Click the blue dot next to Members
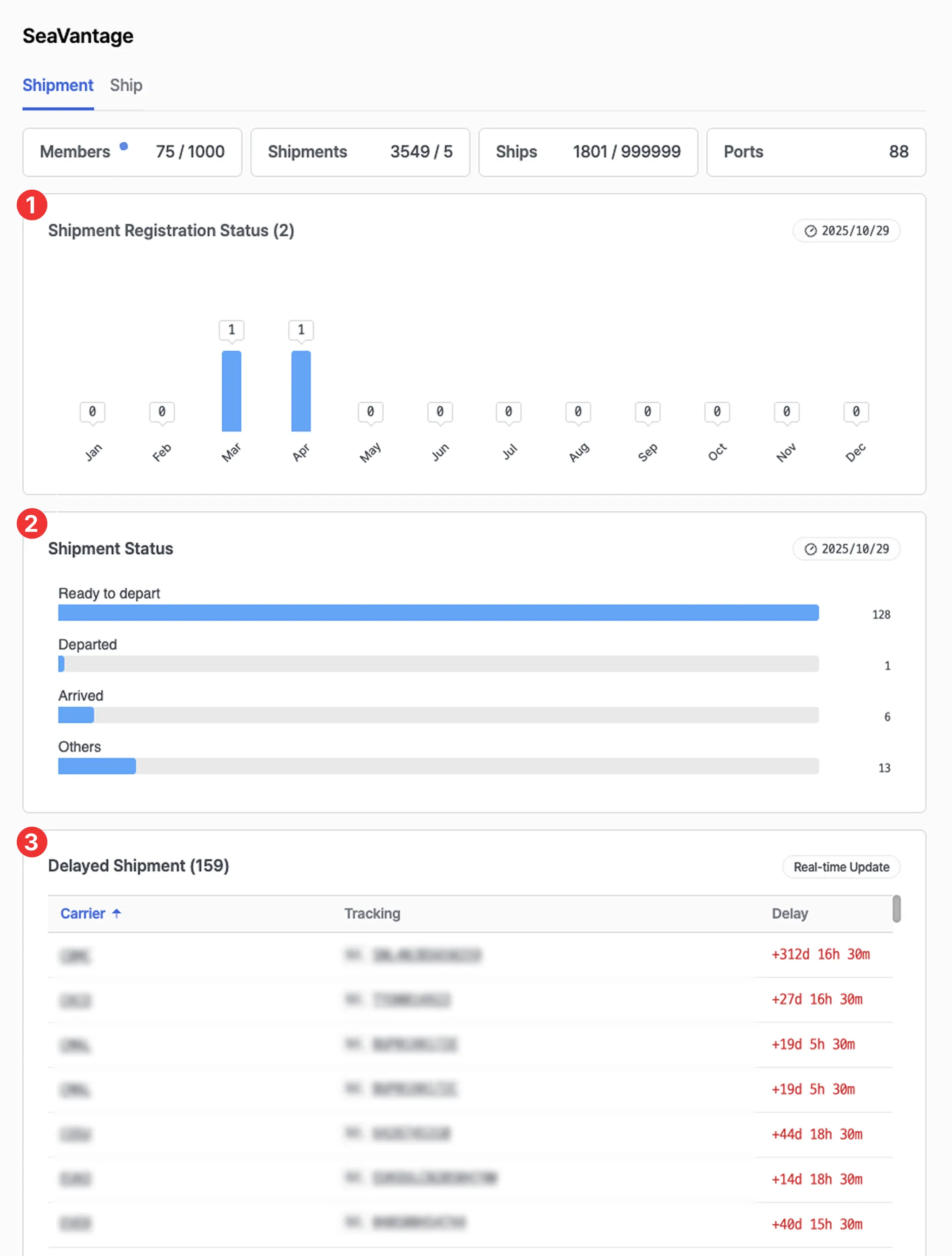952x1256 pixels. (x=124, y=146)
